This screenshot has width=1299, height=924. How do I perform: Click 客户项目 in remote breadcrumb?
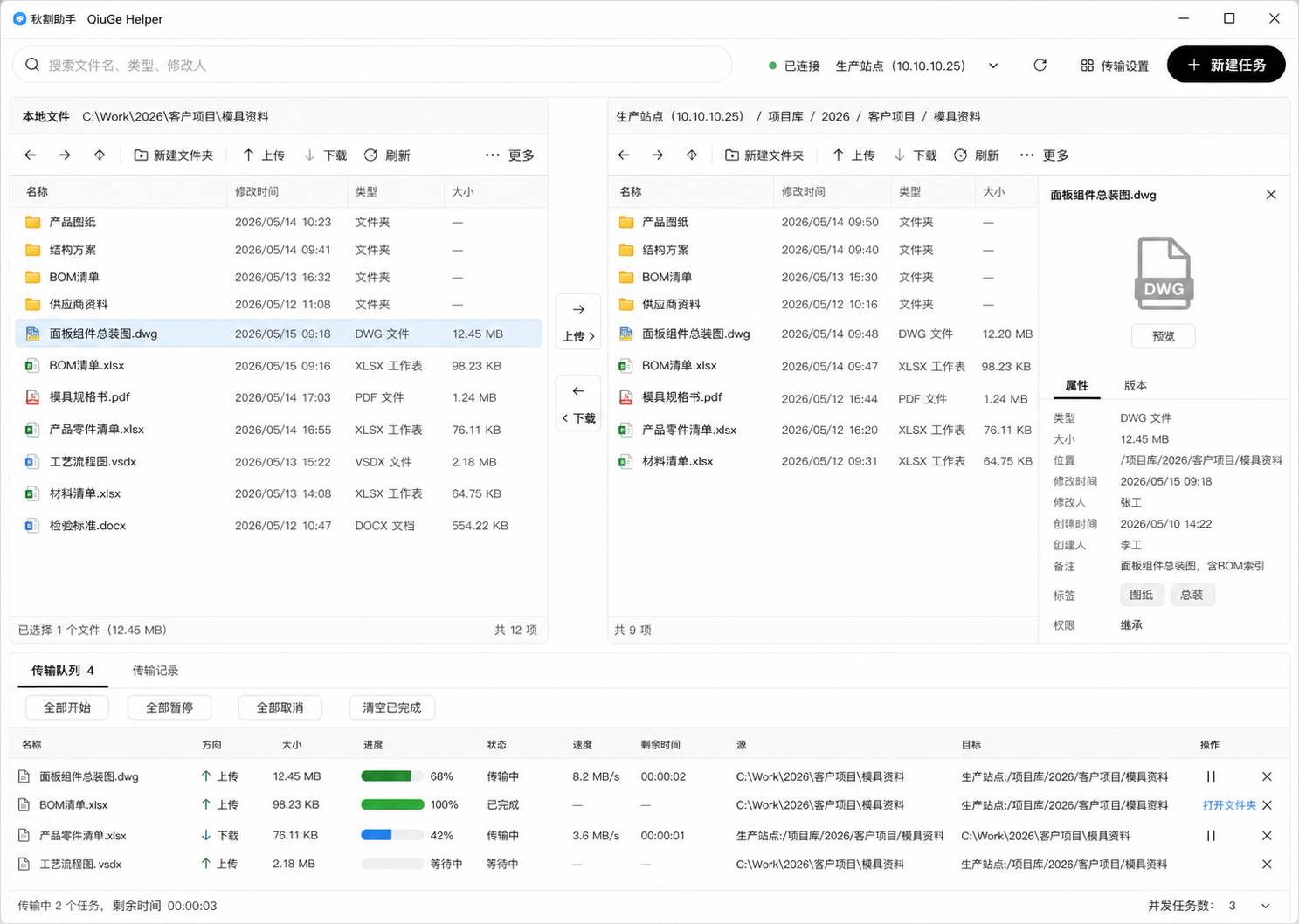[x=891, y=116]
